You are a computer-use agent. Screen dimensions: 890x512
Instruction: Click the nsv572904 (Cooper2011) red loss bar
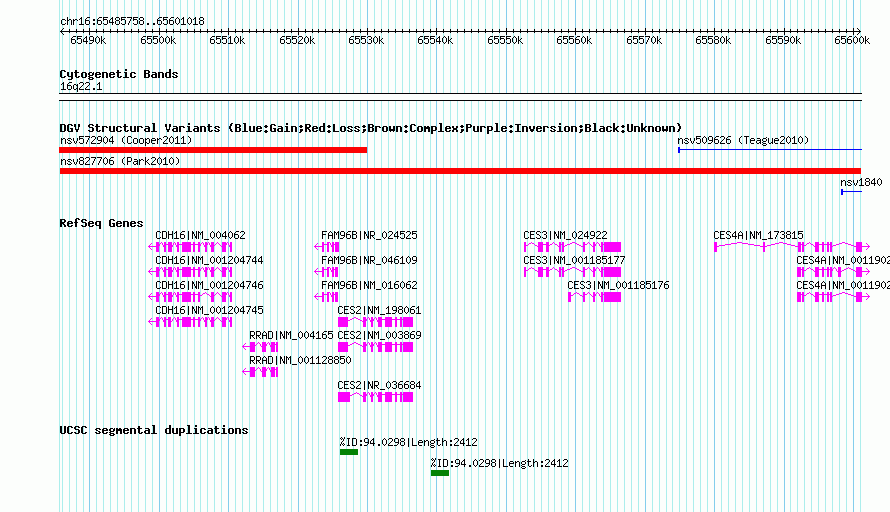[213, 150]
